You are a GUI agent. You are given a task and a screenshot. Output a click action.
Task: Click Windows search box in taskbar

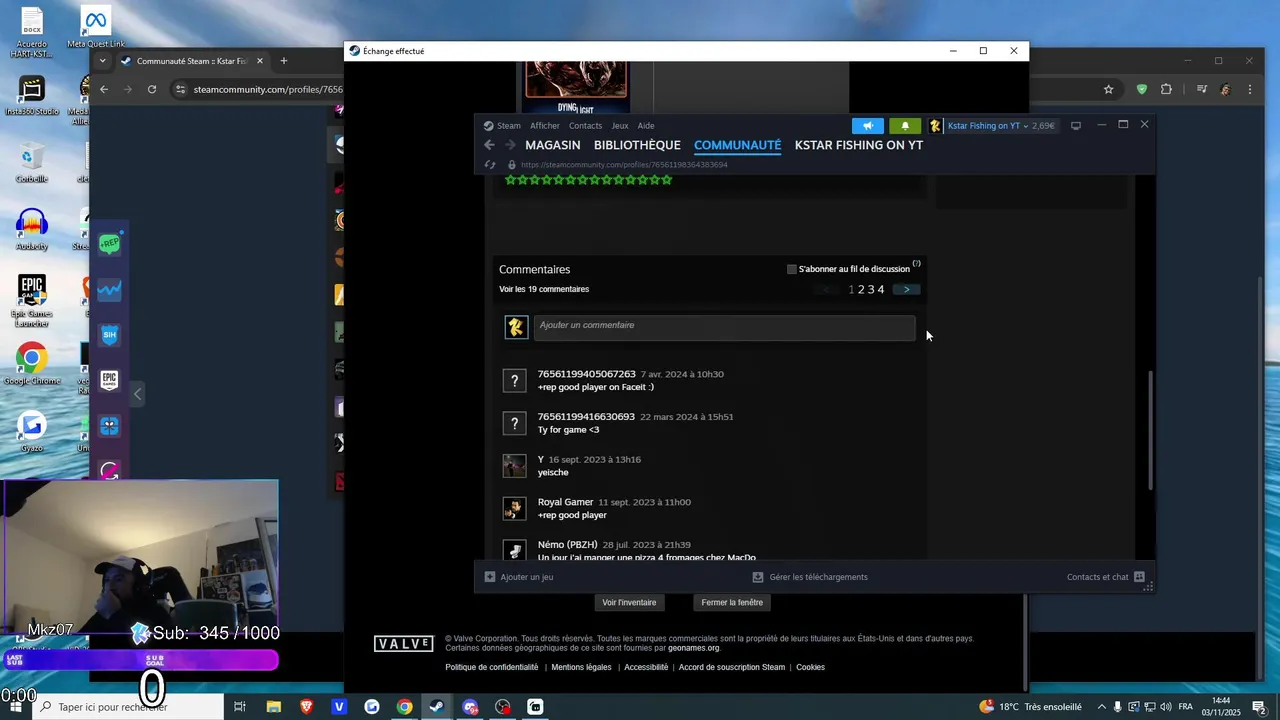(130, 707)
